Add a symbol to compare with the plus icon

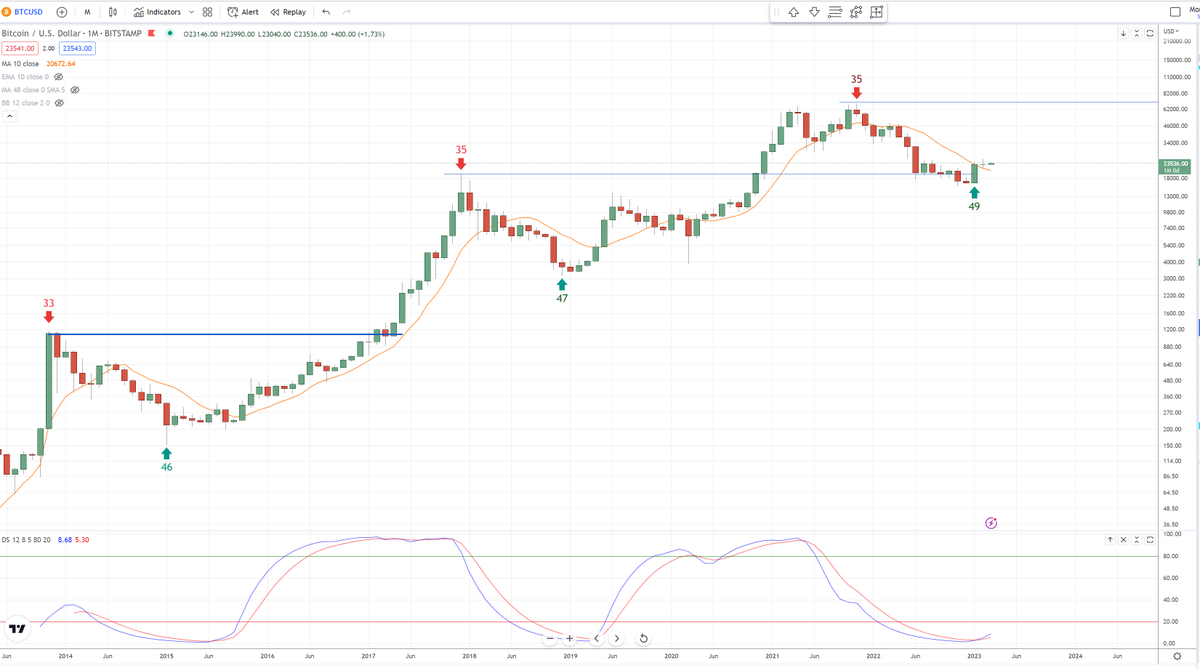pyautogui.click(x=62, y=12)
